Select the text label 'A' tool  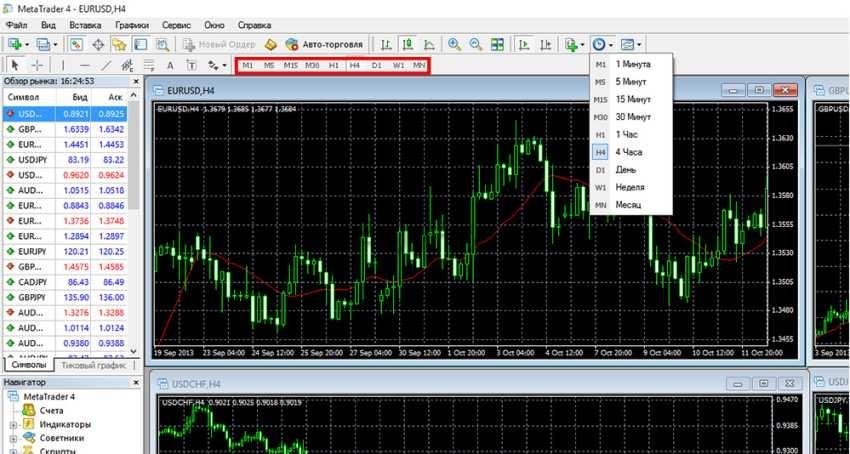pyautogui.click(x=170, y=65)
